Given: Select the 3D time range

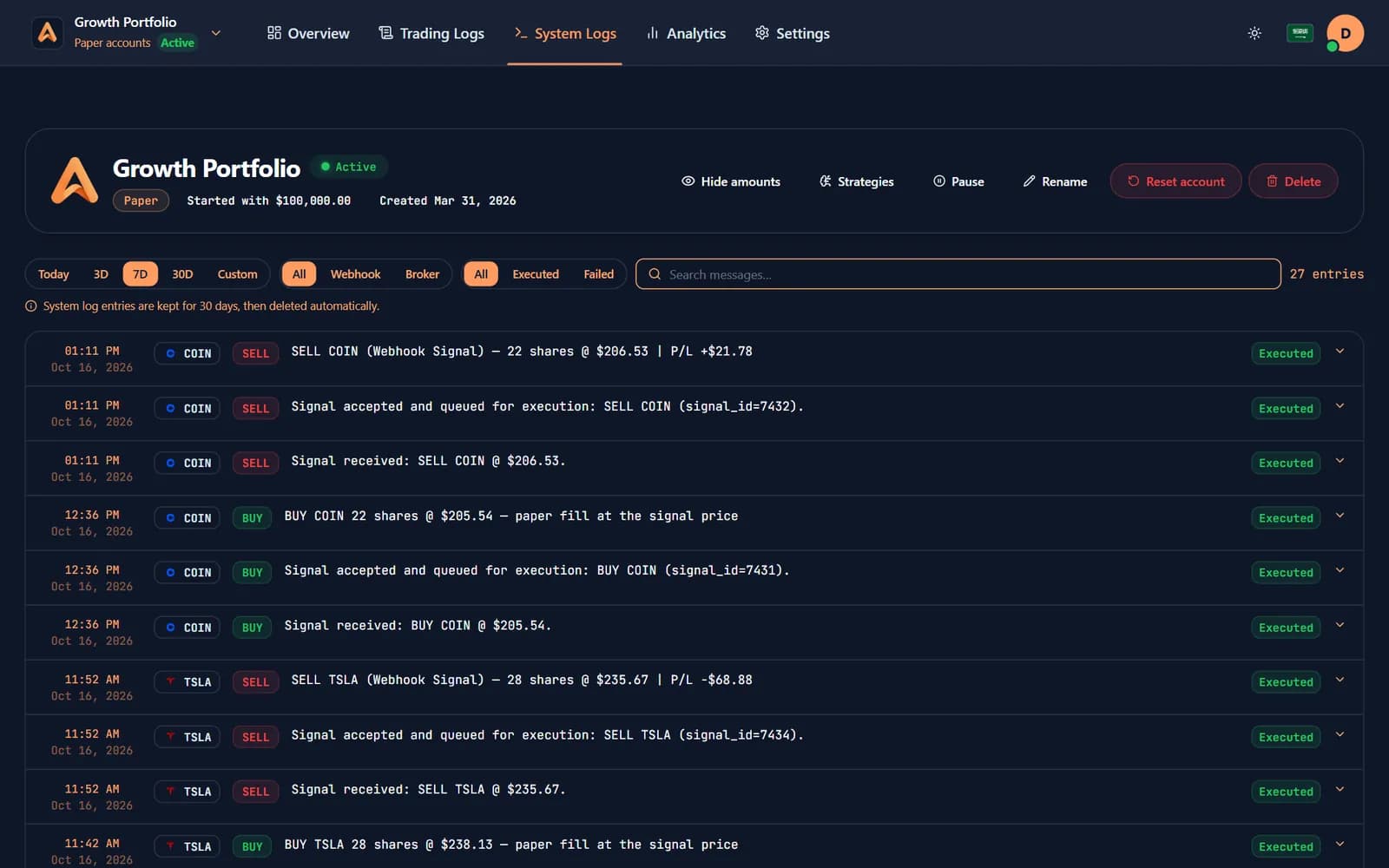Looking at the screenshot, I should (x=101, y=274).
